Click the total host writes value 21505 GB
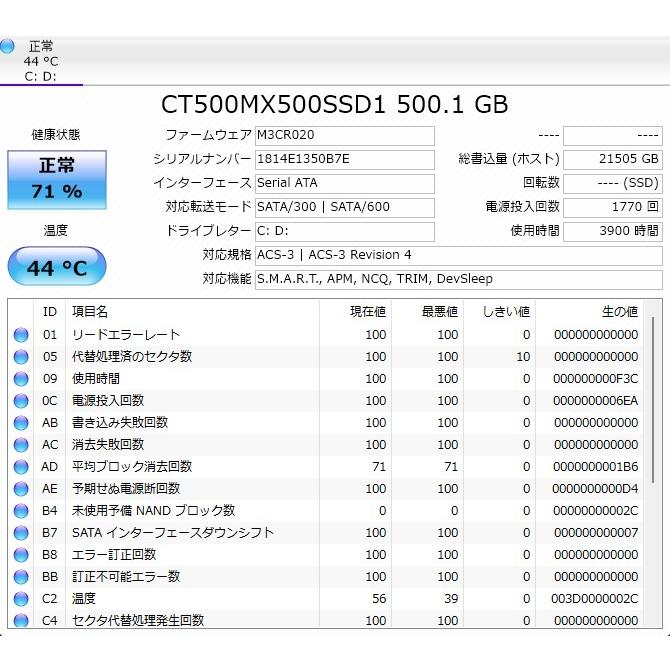The image size is (670, 670). (x=613, y=159)
